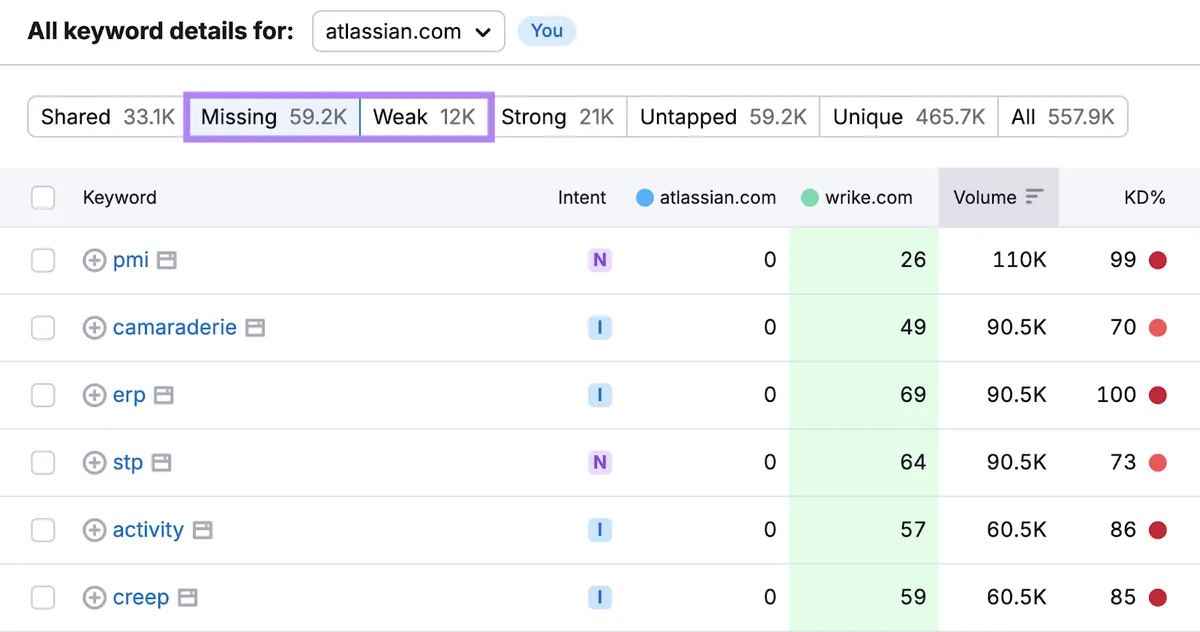The height and width of the screenshot is (632, 1200).
Task: Add the erp keyword using its plus icon
Action: [94, 395]
